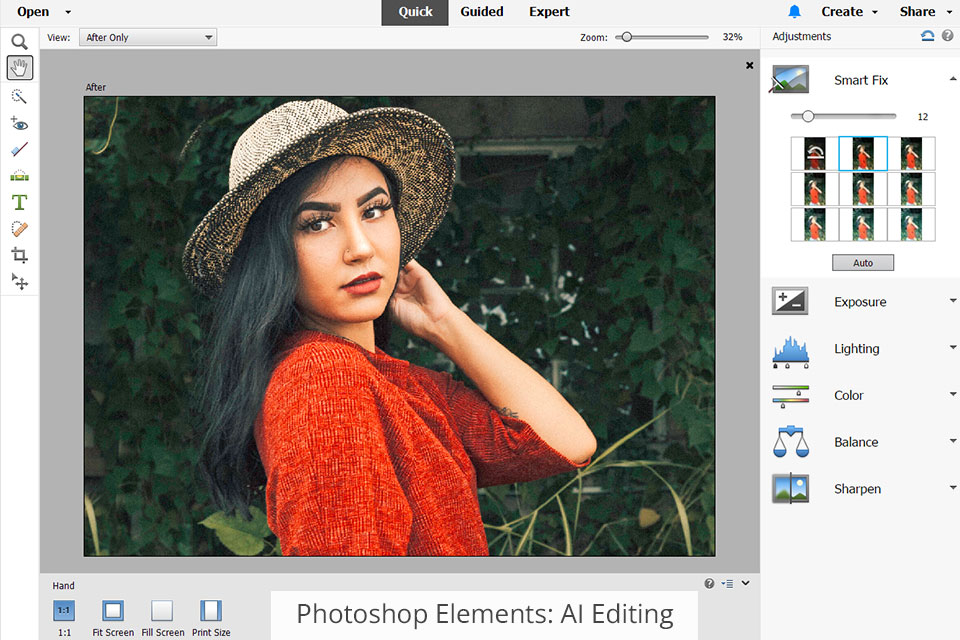Click the Exposure label

pos(860,302)
